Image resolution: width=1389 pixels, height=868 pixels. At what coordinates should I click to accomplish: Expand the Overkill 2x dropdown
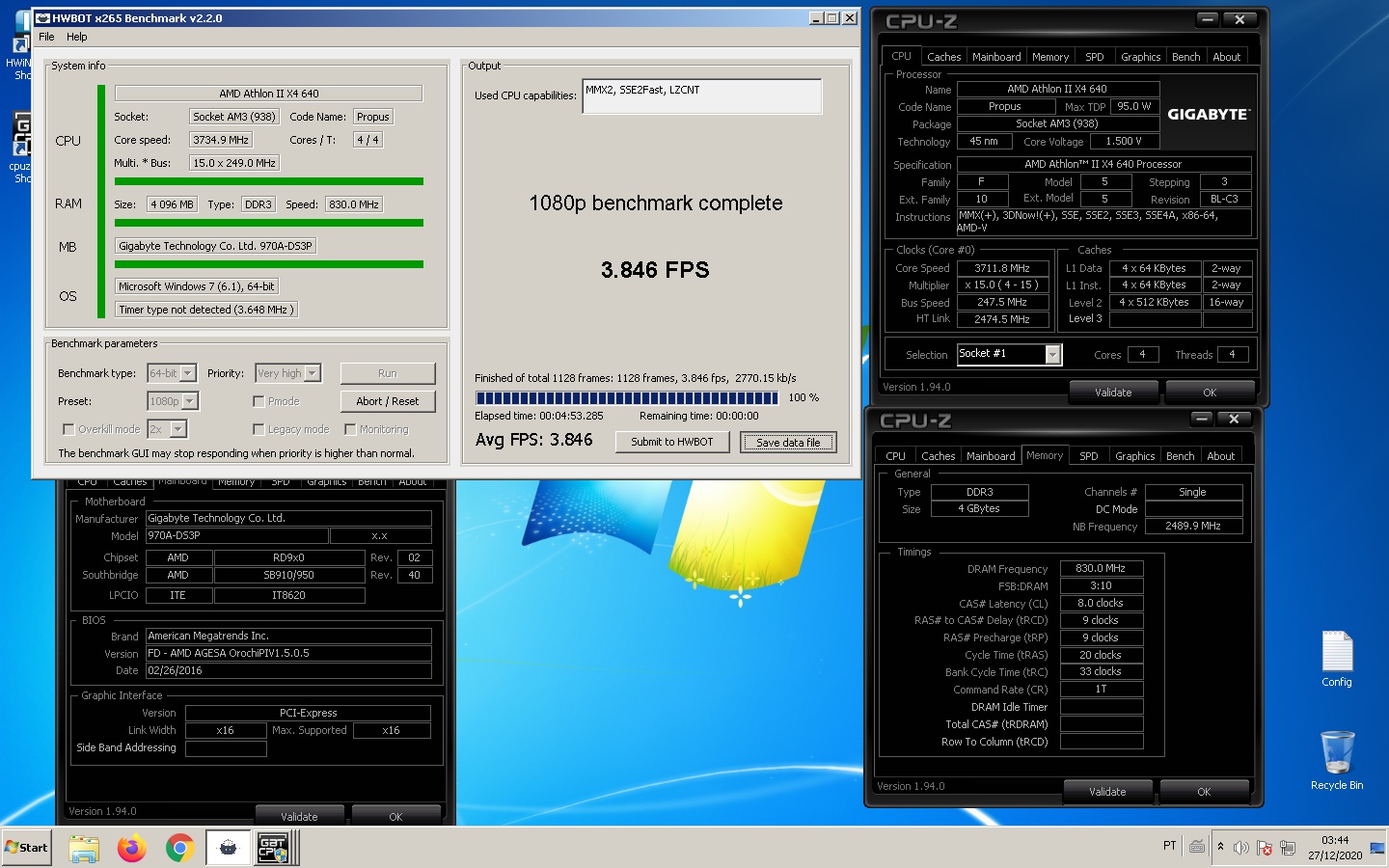178,429
